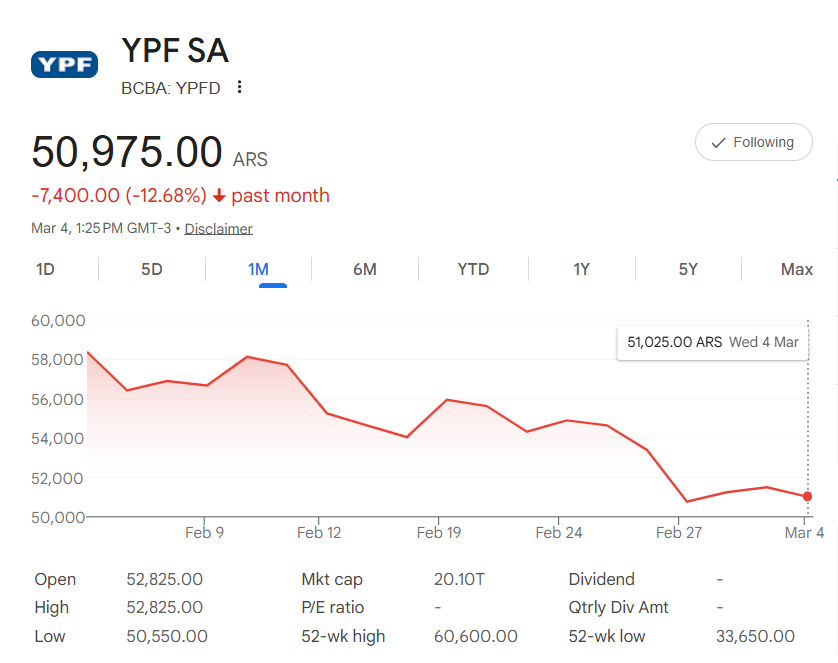Image resolution: width=838 pixels, height=663 pixels.
Task: Open the Disclaimer link
Action: (x=218, y=229)
